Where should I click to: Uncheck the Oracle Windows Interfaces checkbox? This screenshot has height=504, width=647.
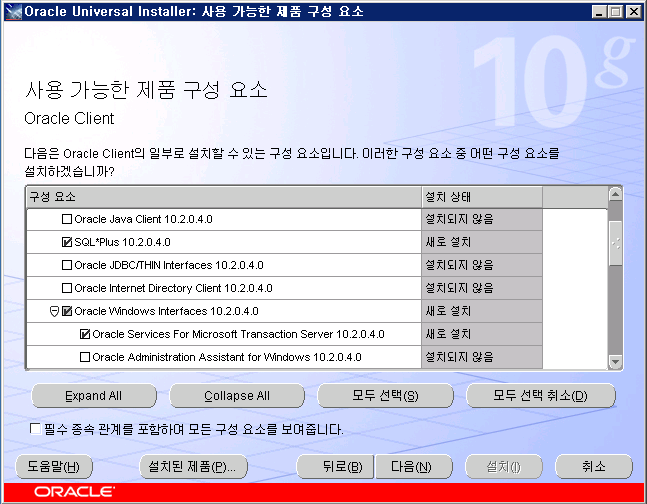[66, 311]
